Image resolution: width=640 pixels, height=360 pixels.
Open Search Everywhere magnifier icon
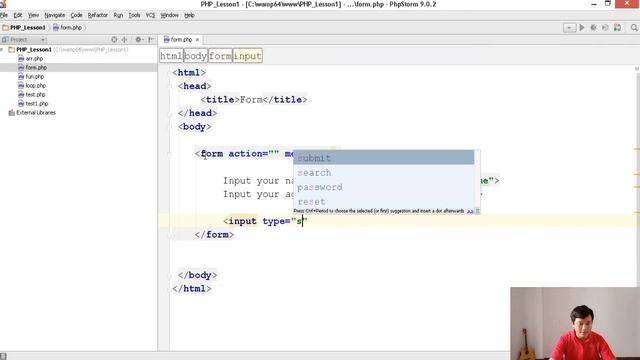point(634,27)
